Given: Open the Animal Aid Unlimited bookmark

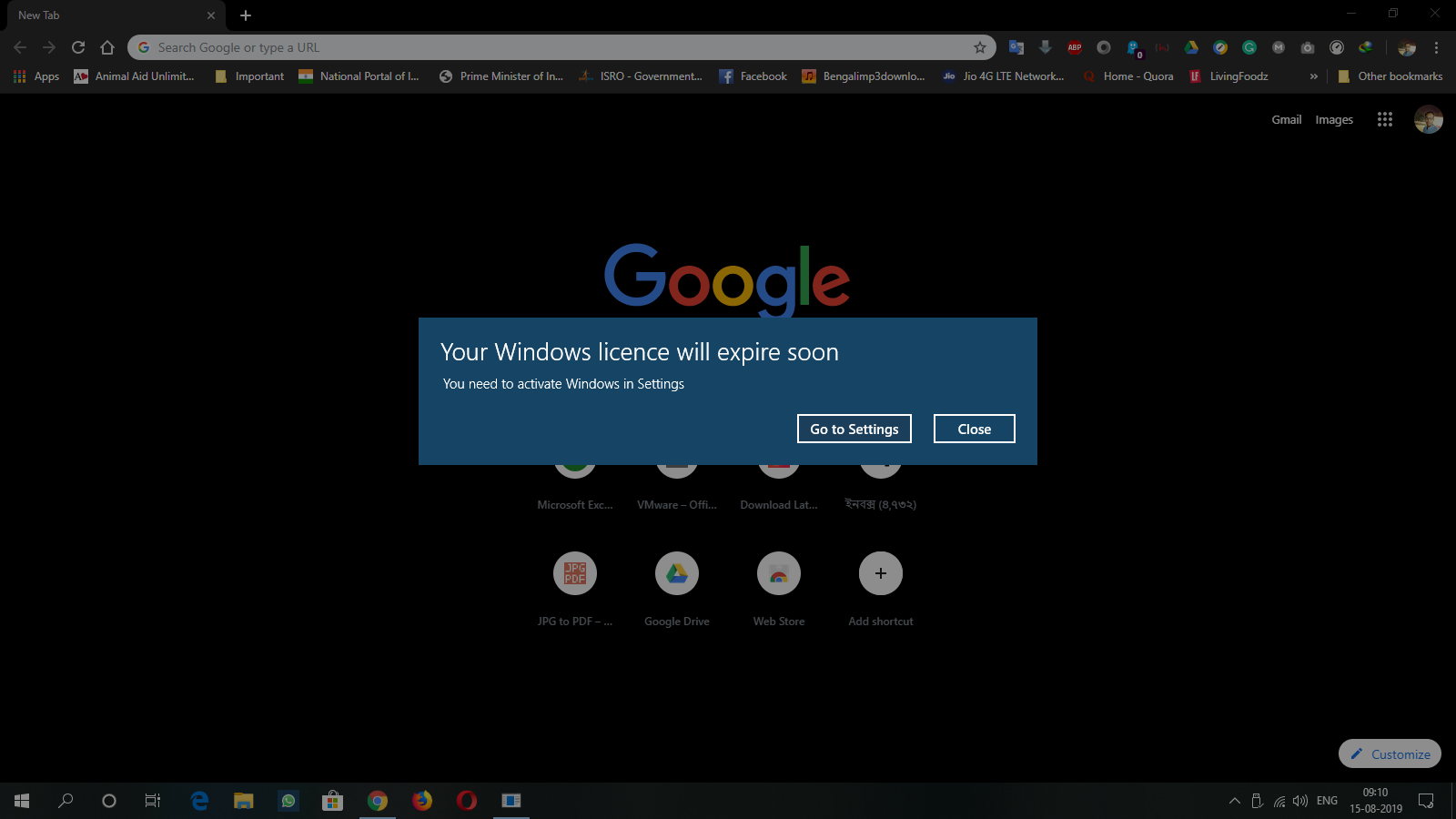Looking at the screenshot, I should point(134,76).
